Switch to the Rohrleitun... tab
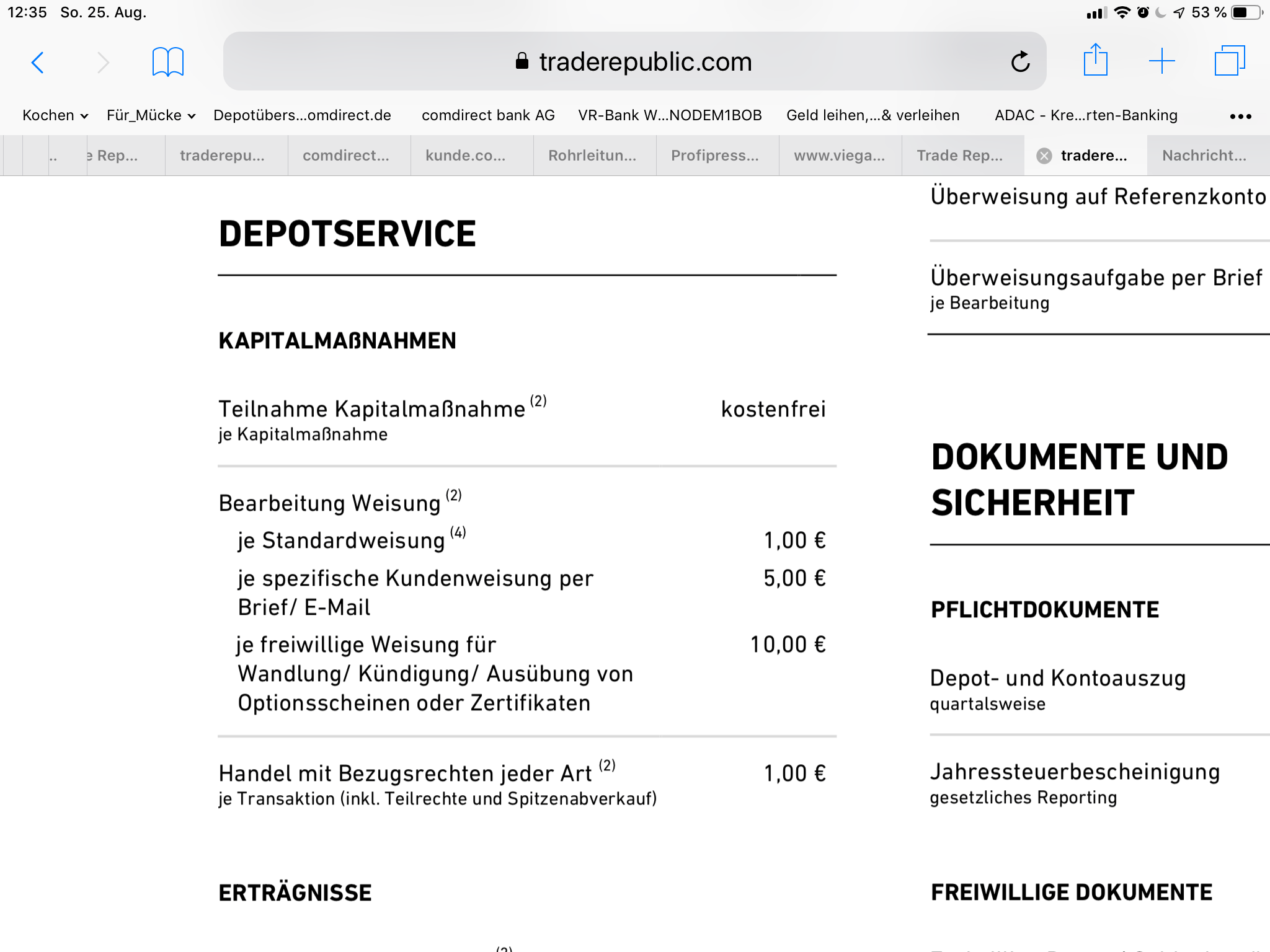The width and height of the screenshot is (1270, 952). [592, 156]
